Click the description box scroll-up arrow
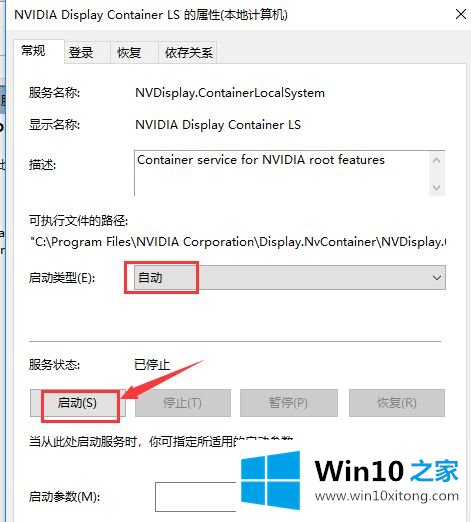Viewport: 471px width, 522px height. pyautogui.click(x=436, y=160)
